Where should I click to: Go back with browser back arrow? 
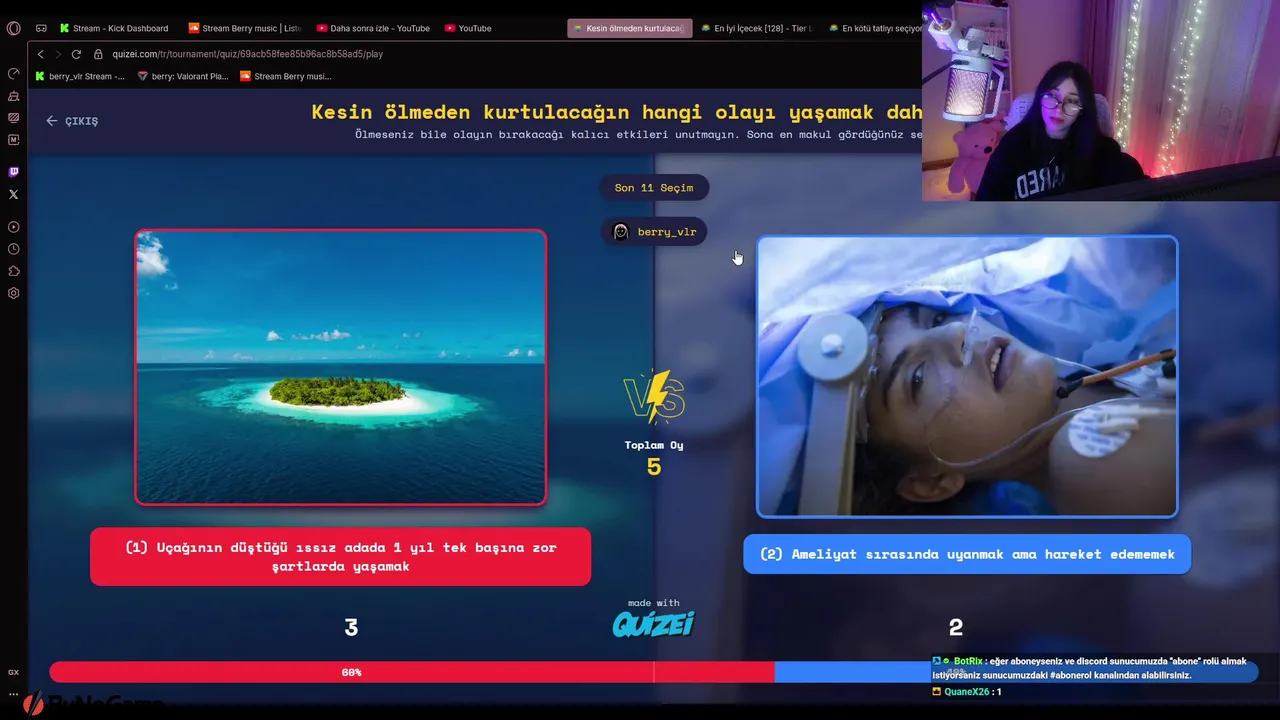point(40,54)
